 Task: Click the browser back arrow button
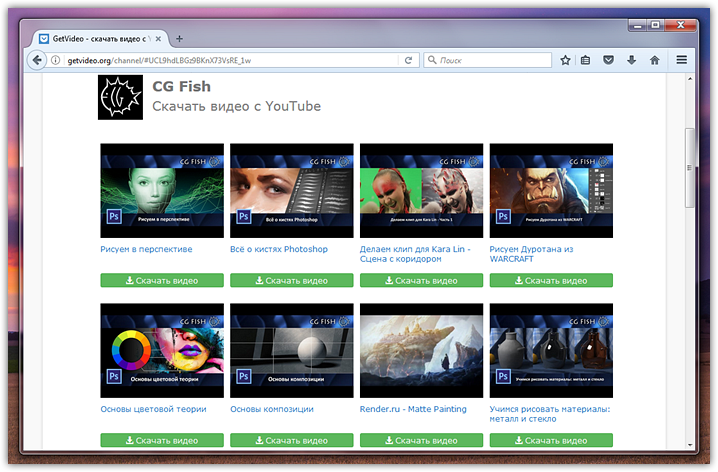pos(37,60)
